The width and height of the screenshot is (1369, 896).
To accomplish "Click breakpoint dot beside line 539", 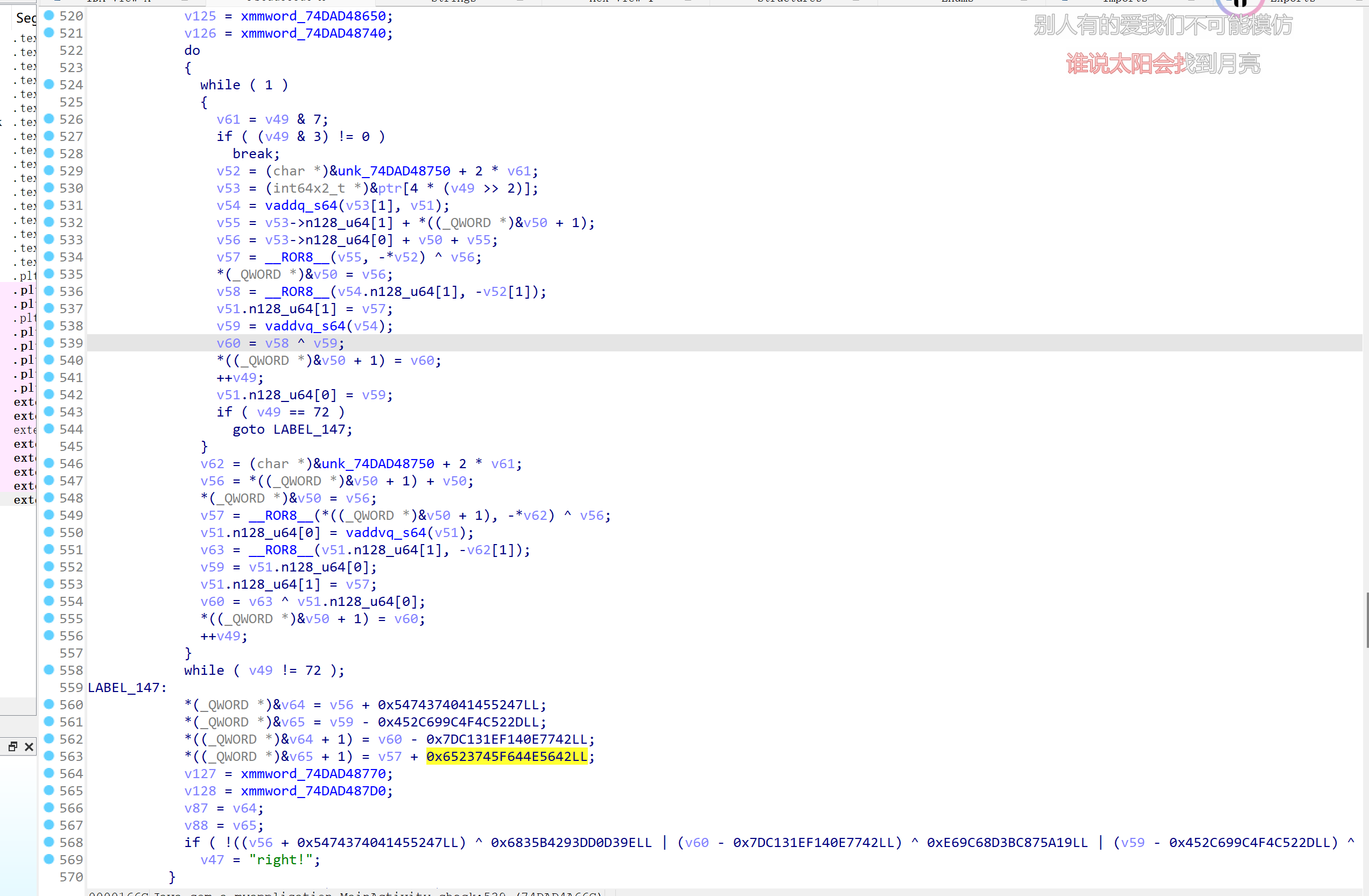I will [x=50, y=343].
